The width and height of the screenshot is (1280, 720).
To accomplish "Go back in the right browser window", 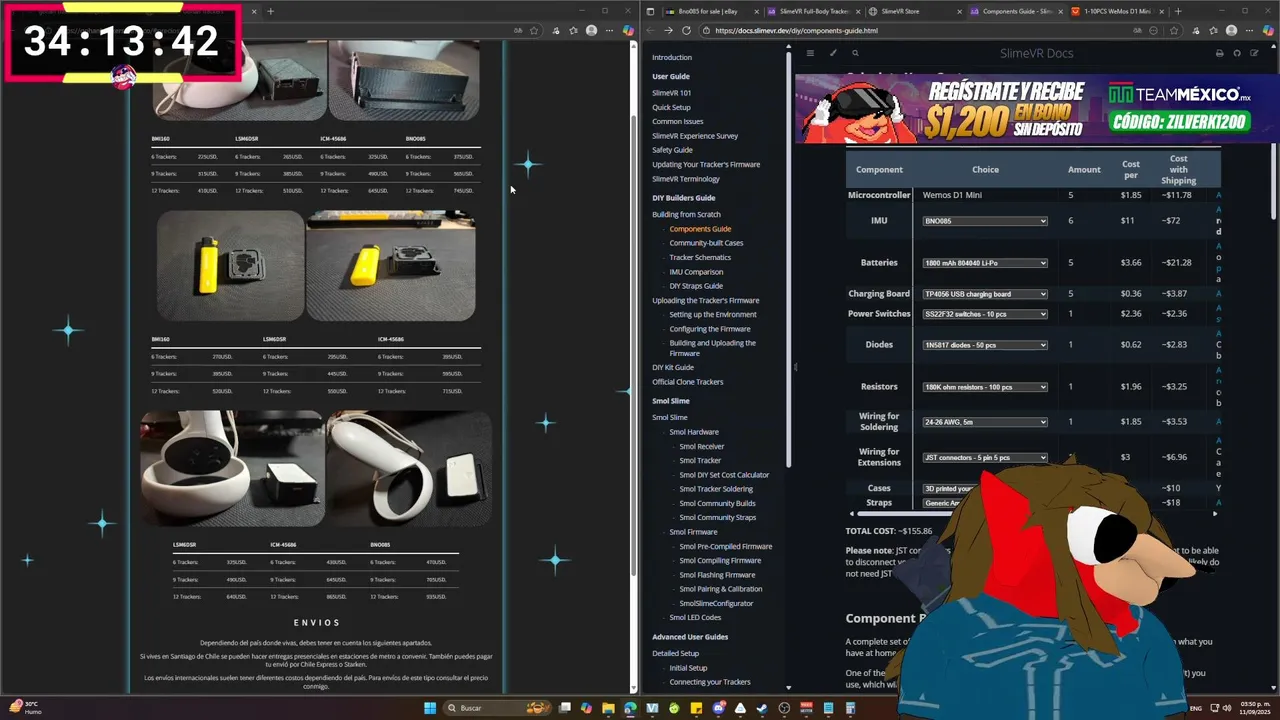I will click(x=652, y=30).
